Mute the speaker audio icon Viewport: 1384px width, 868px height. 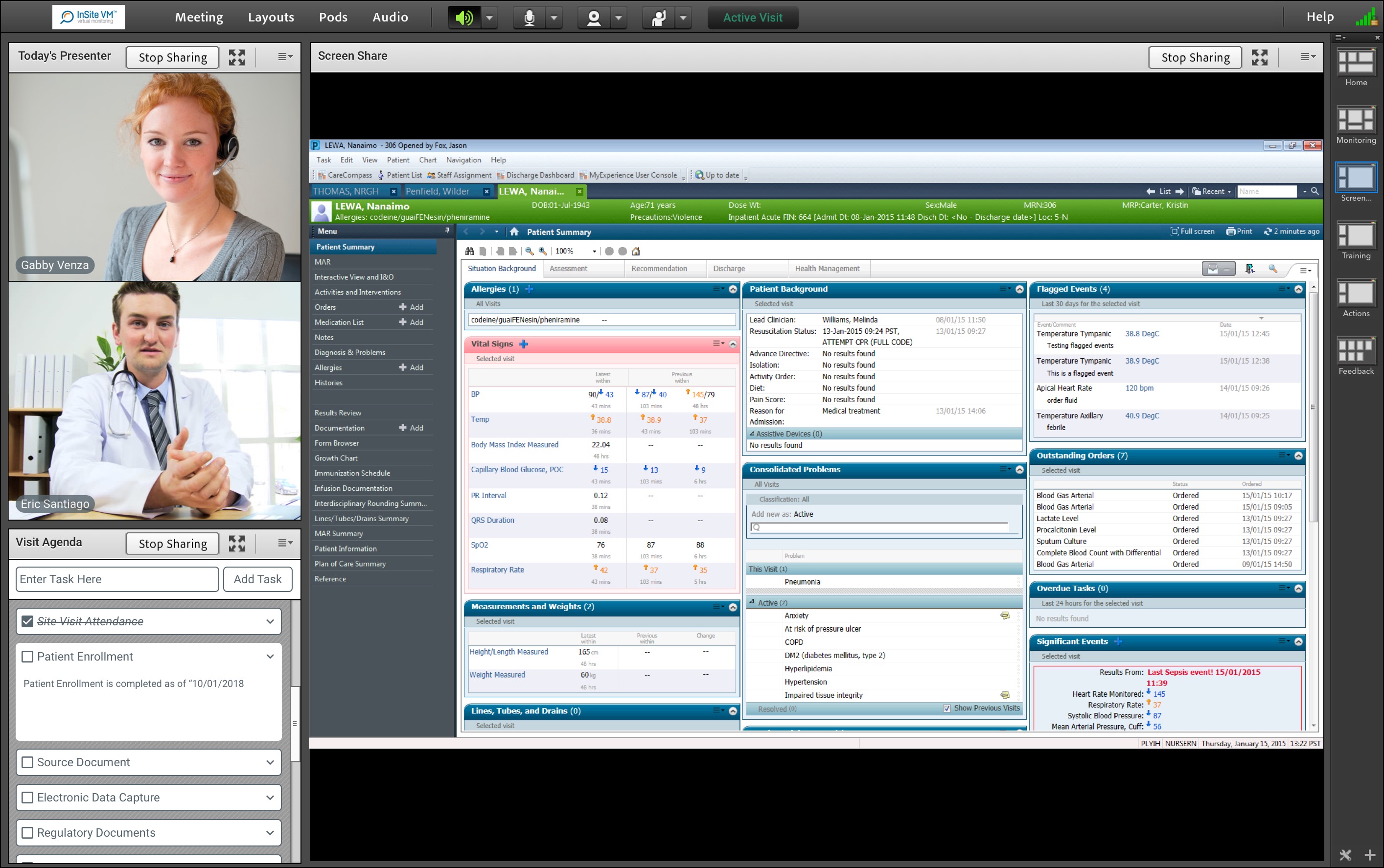(x=464, y=18)
